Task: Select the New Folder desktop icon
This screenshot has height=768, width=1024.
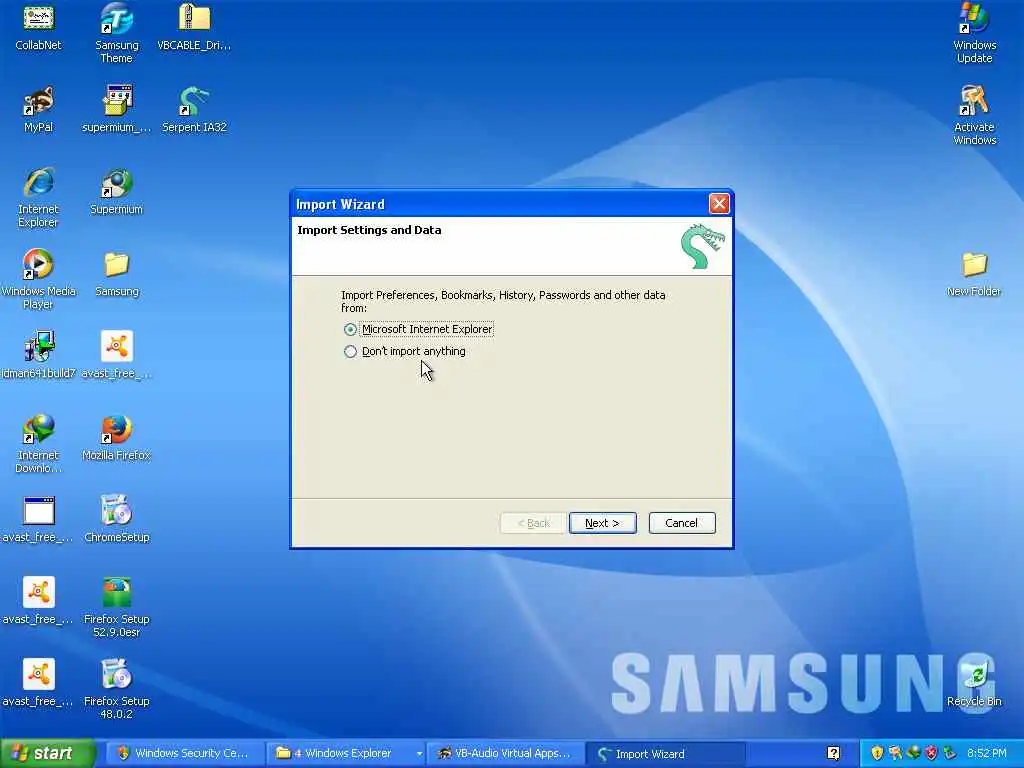Action: pos(974,274)
